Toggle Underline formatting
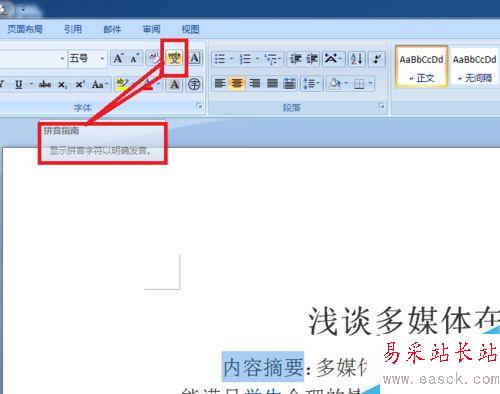 [x=19, y=84]
